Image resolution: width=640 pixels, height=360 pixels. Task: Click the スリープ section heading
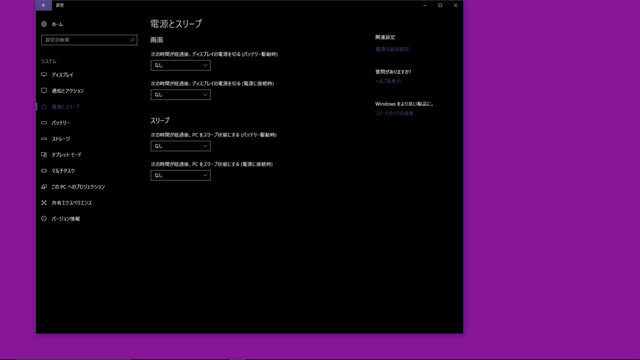tap(160, 121)
